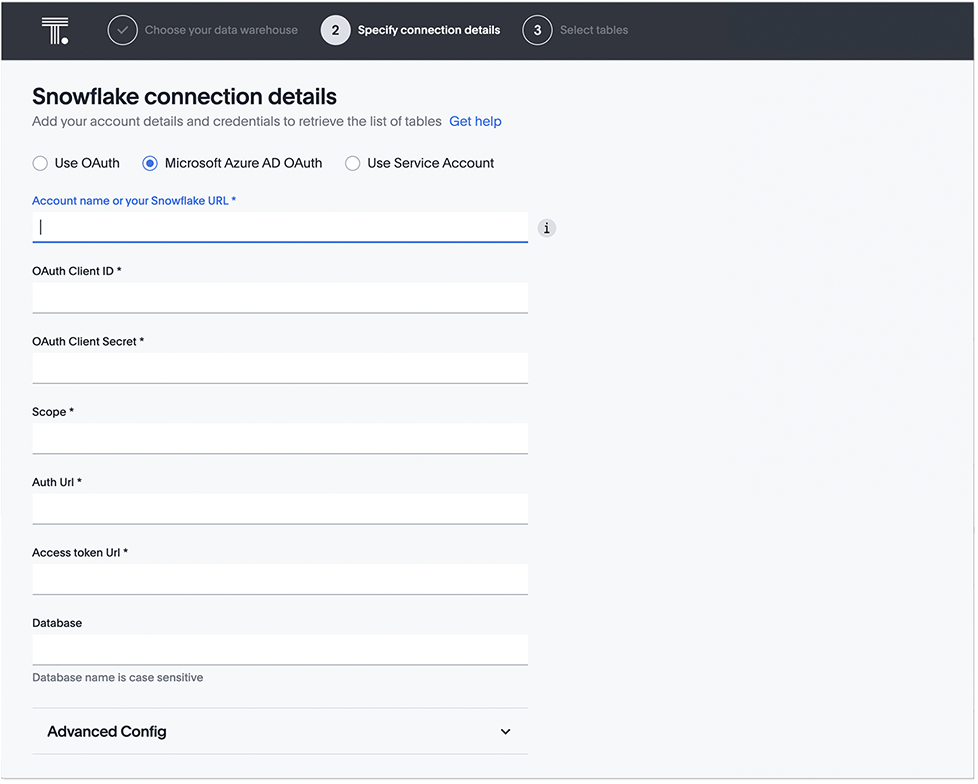Open the Get help link
978x784 pixels.
475,121
